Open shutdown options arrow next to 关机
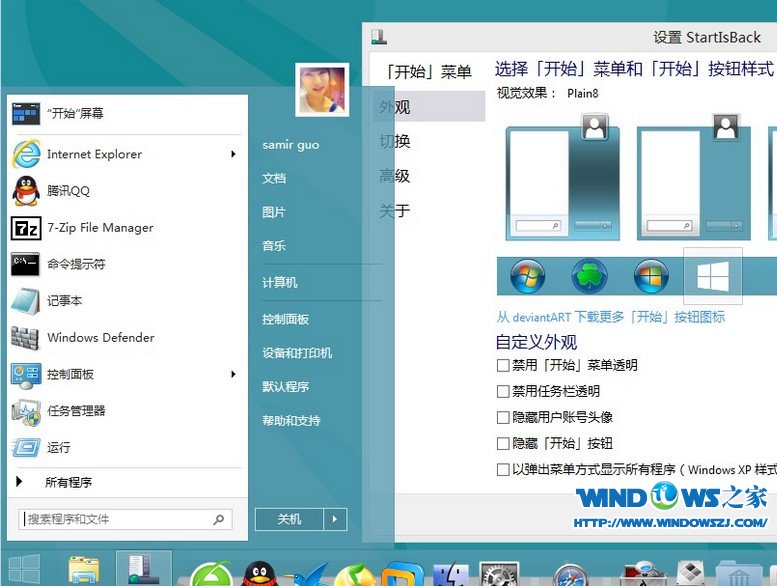 (335, 519)
